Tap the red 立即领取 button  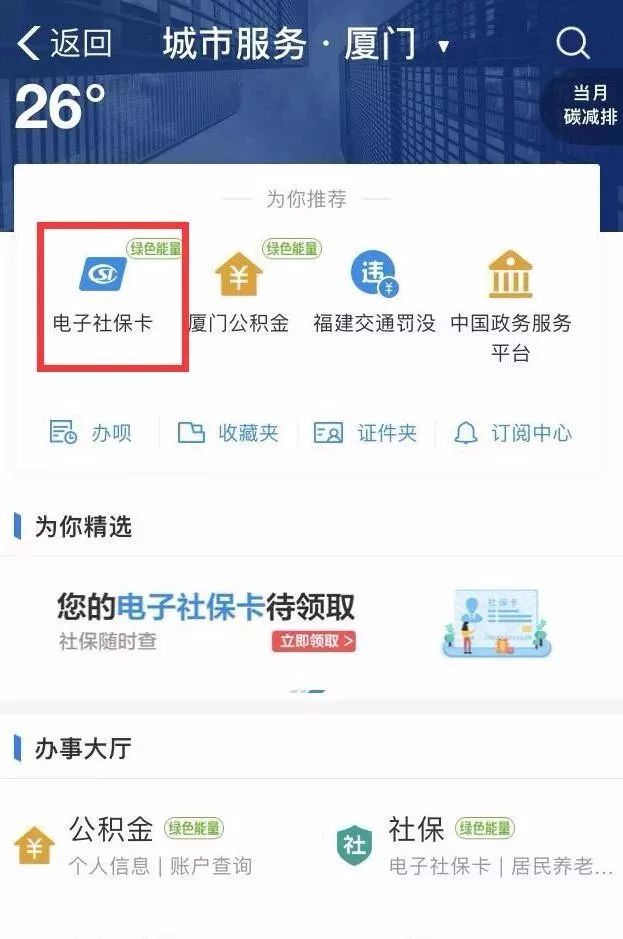(x=314, y=641)
